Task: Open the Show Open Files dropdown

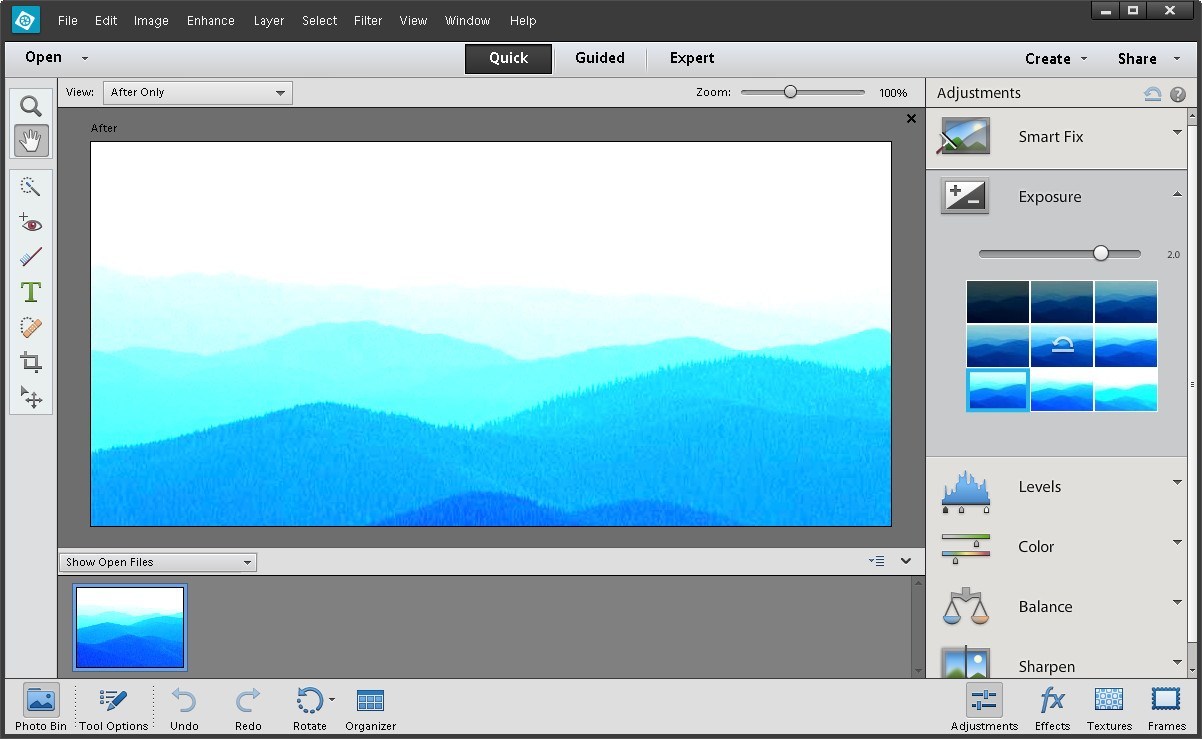Action: [157, 562]
